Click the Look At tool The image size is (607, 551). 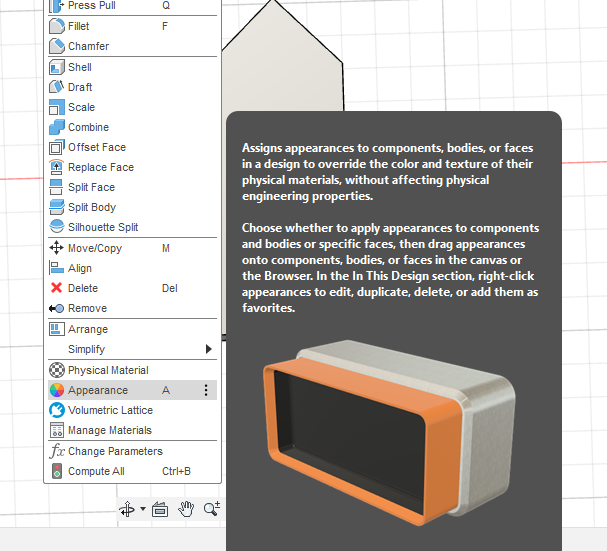(160, 509)
